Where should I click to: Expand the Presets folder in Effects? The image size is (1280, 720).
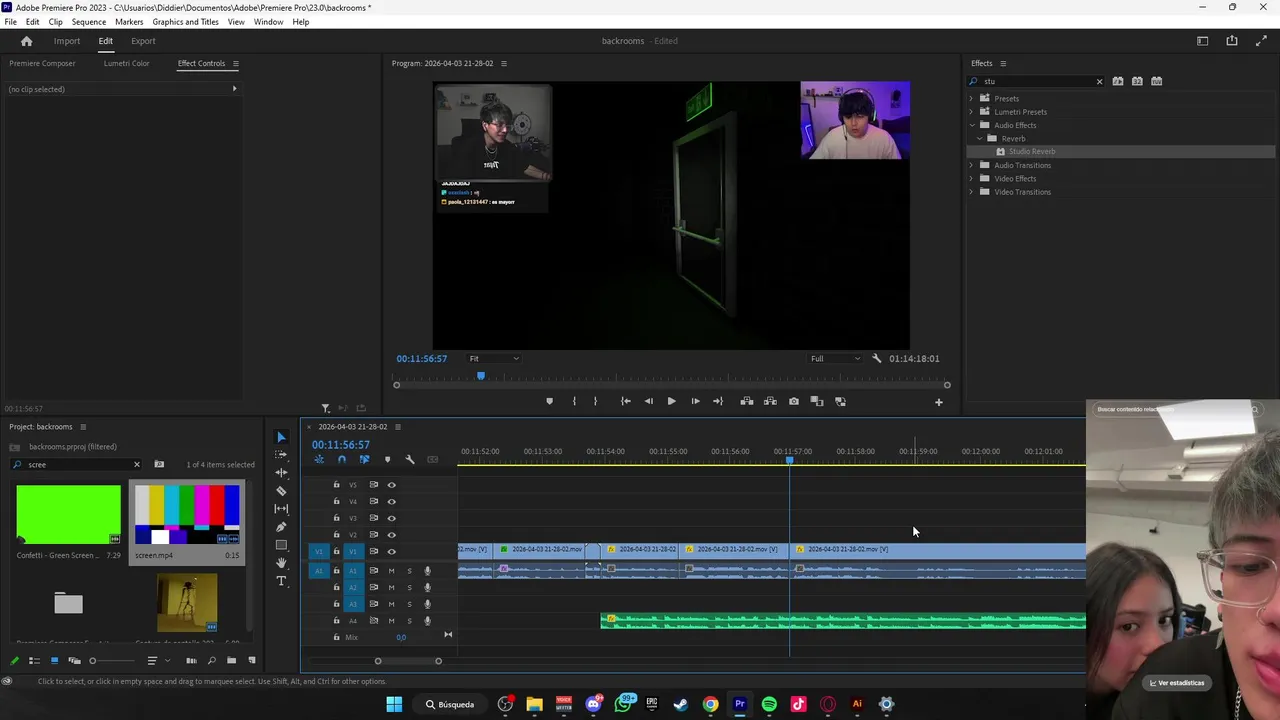click(971, 98)
